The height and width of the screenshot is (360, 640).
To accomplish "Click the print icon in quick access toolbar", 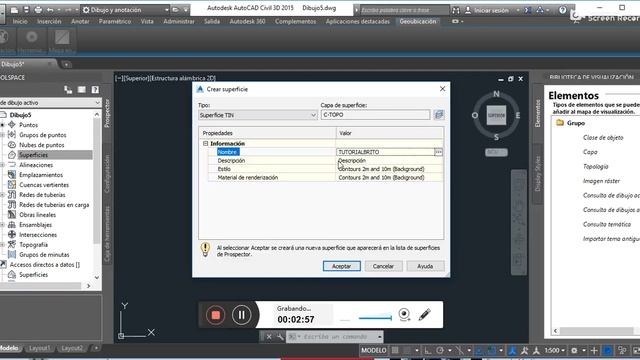I will click(38, 10).
